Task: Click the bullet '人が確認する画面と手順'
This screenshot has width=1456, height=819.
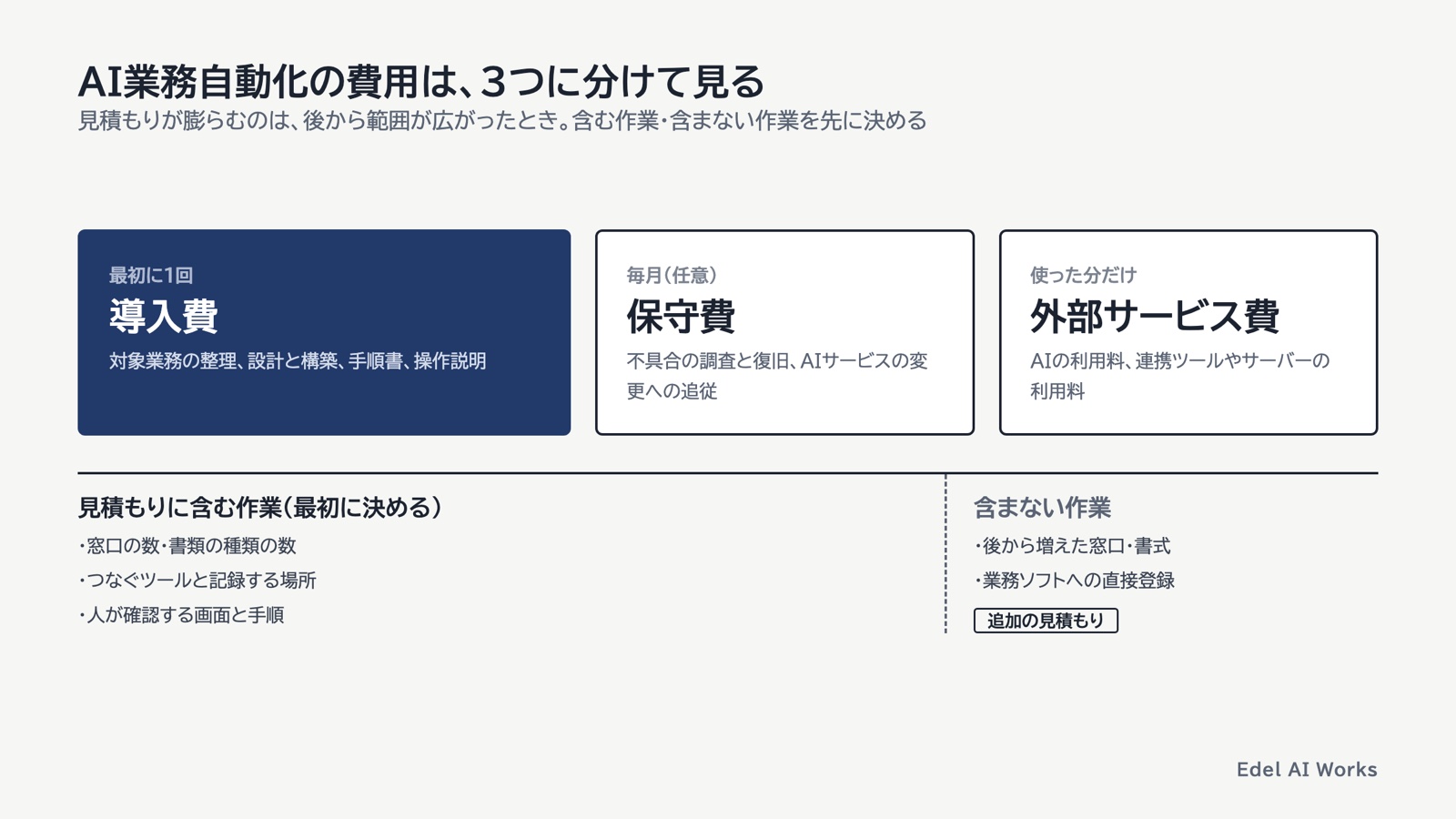Action: click(181, 615)
